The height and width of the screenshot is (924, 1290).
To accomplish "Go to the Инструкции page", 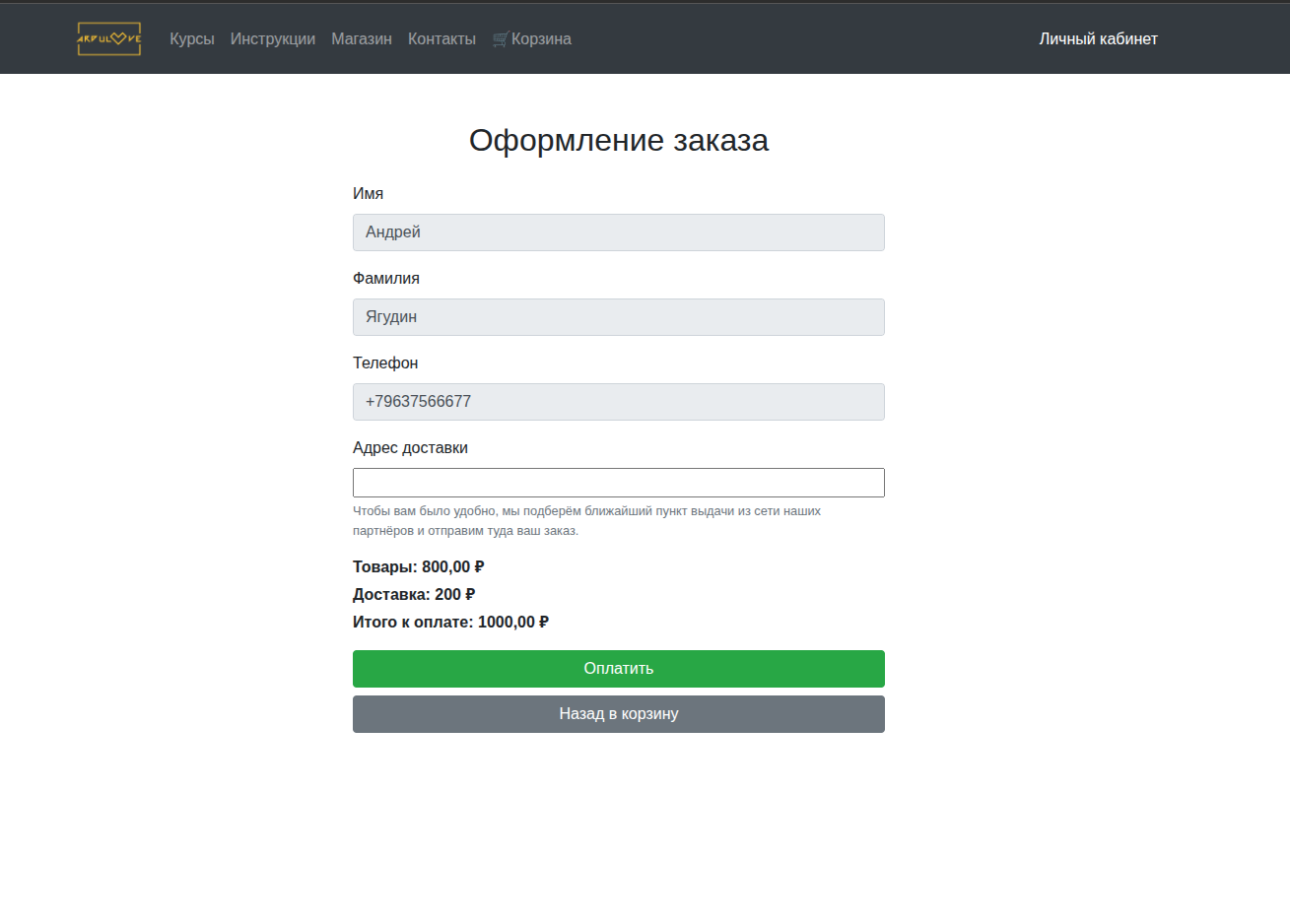I will point(273,39).
